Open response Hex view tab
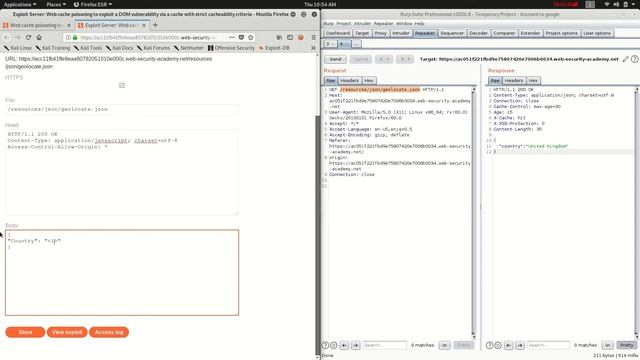640x360 pixels. coord(533,80)
